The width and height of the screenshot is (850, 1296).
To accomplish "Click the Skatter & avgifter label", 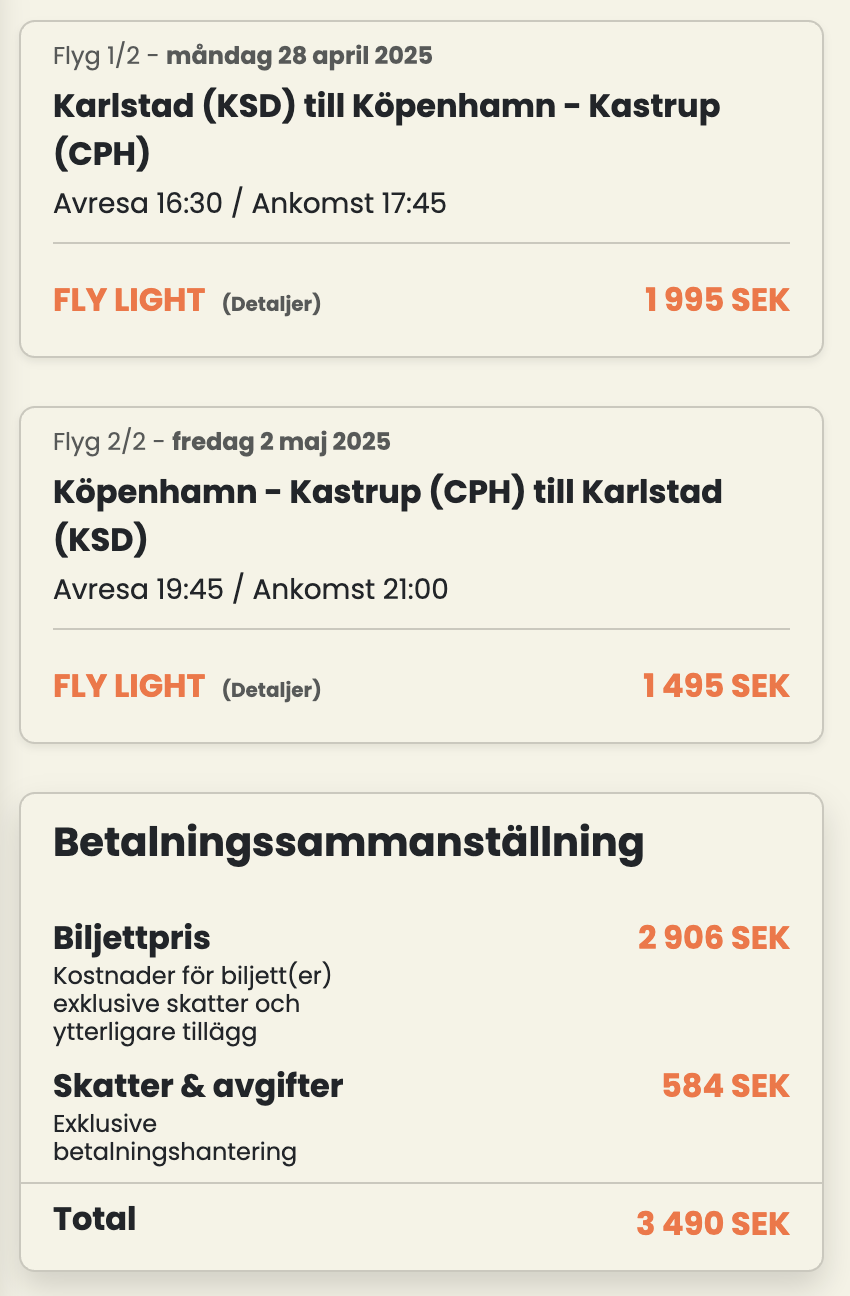I will tap(198, 1086).
